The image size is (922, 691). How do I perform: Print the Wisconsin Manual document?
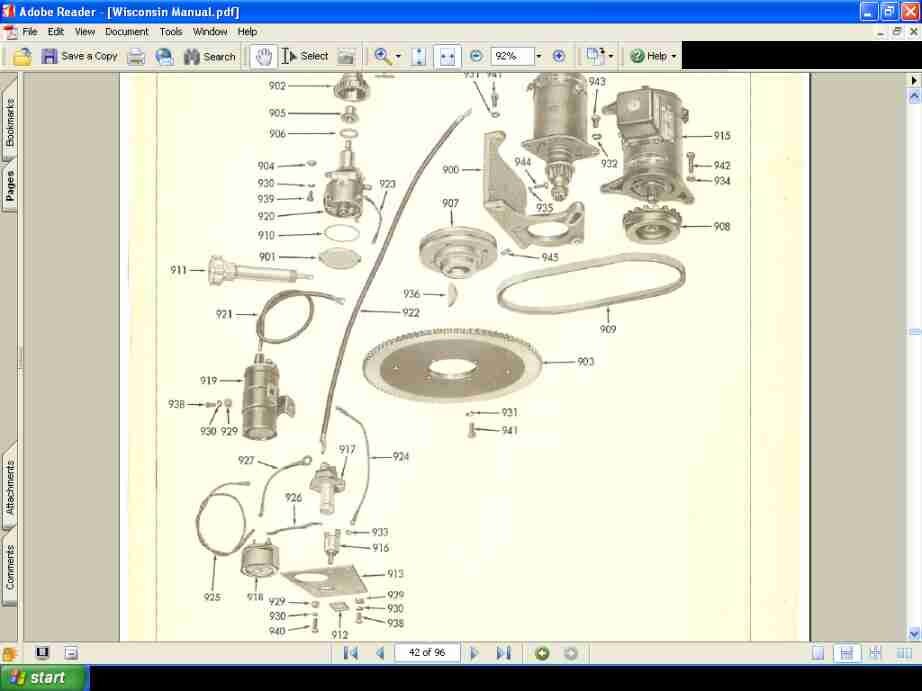tap(135, 56)
